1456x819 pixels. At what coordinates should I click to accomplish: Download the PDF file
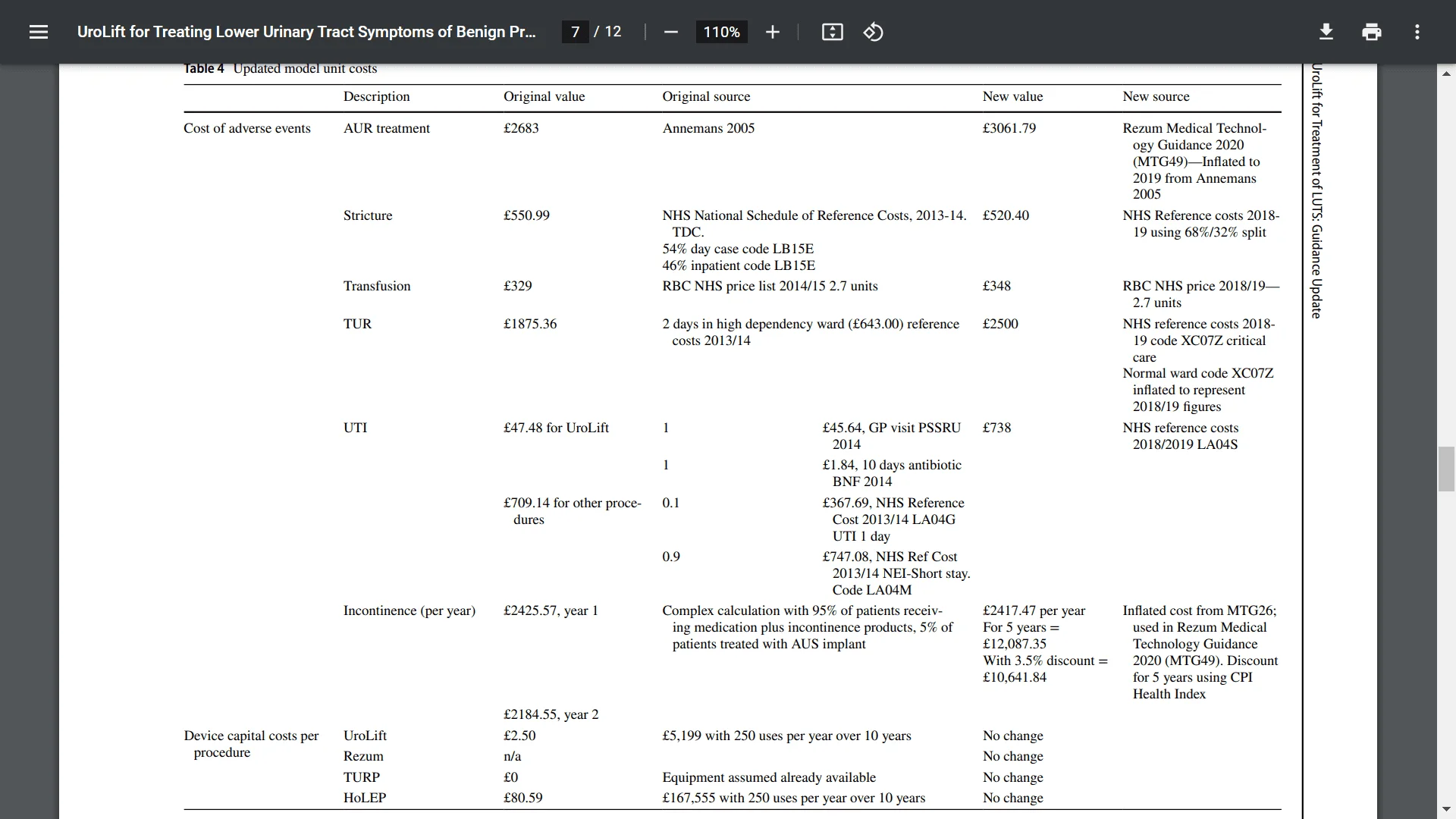tap(1326, 32)
